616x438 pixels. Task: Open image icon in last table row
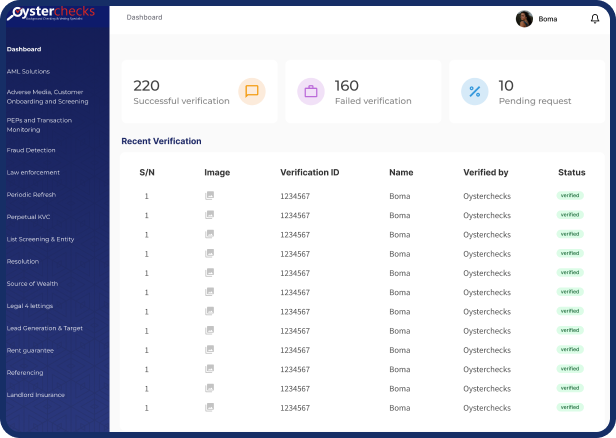pos(209,408)
